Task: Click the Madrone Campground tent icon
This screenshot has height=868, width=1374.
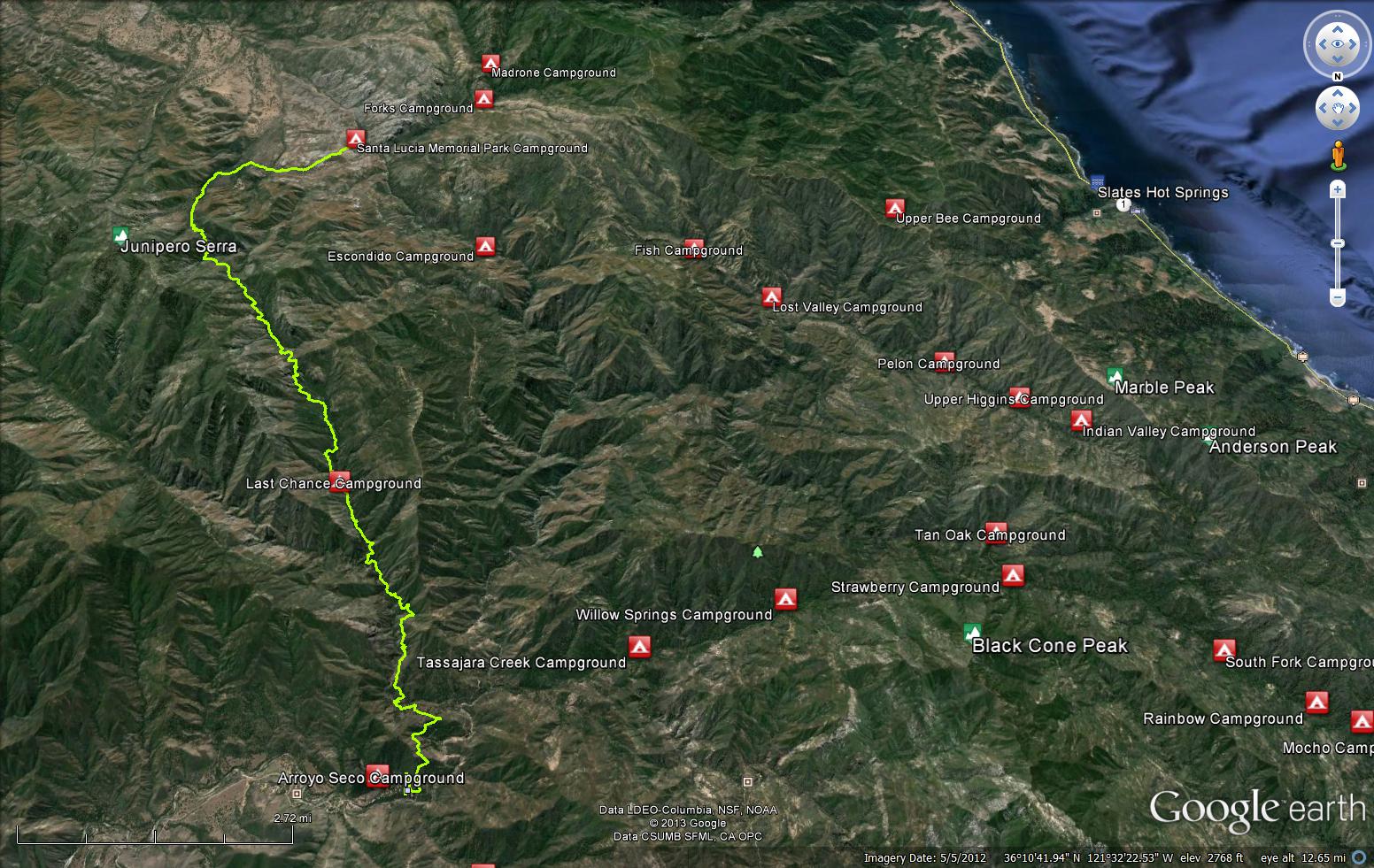Action: pyautogui.click(x=490, y=63)
